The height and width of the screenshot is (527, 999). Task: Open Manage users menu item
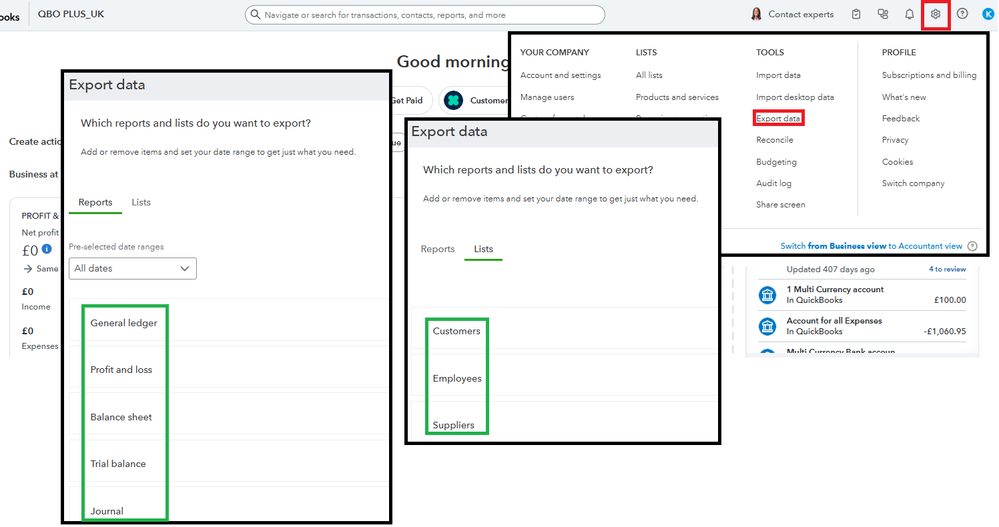[547, 97]
